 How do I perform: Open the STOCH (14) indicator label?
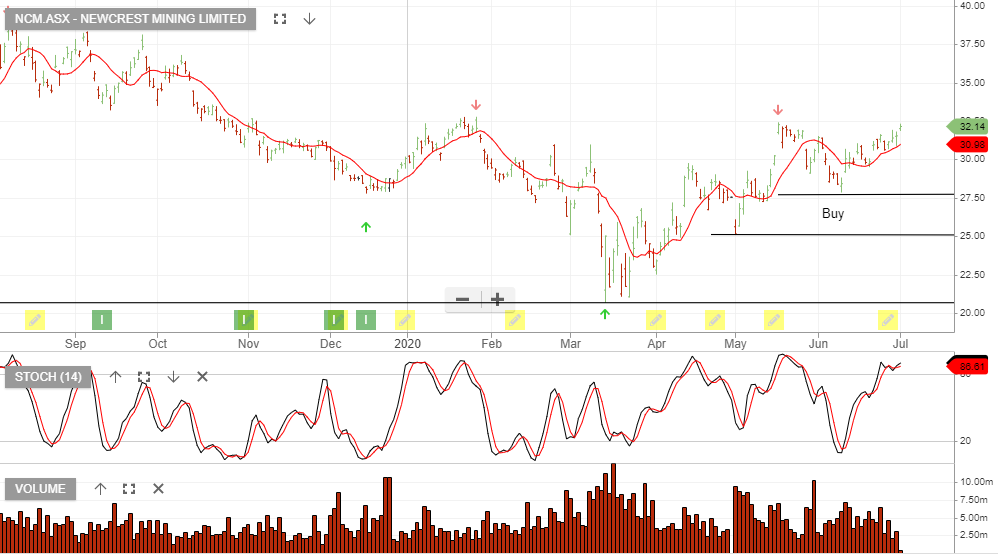coord(48,377)
